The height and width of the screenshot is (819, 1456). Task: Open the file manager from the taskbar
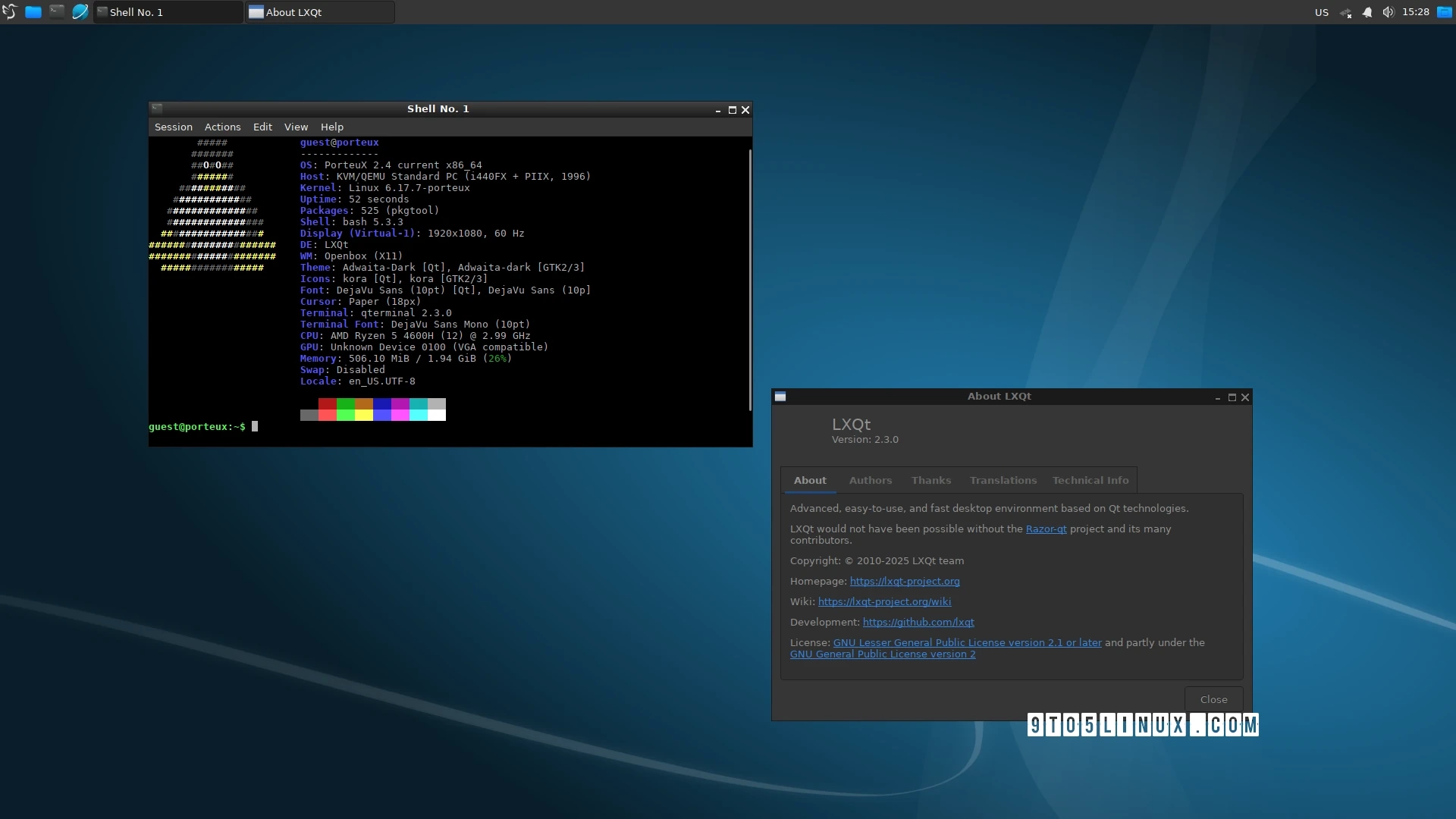tap(33, 12)
